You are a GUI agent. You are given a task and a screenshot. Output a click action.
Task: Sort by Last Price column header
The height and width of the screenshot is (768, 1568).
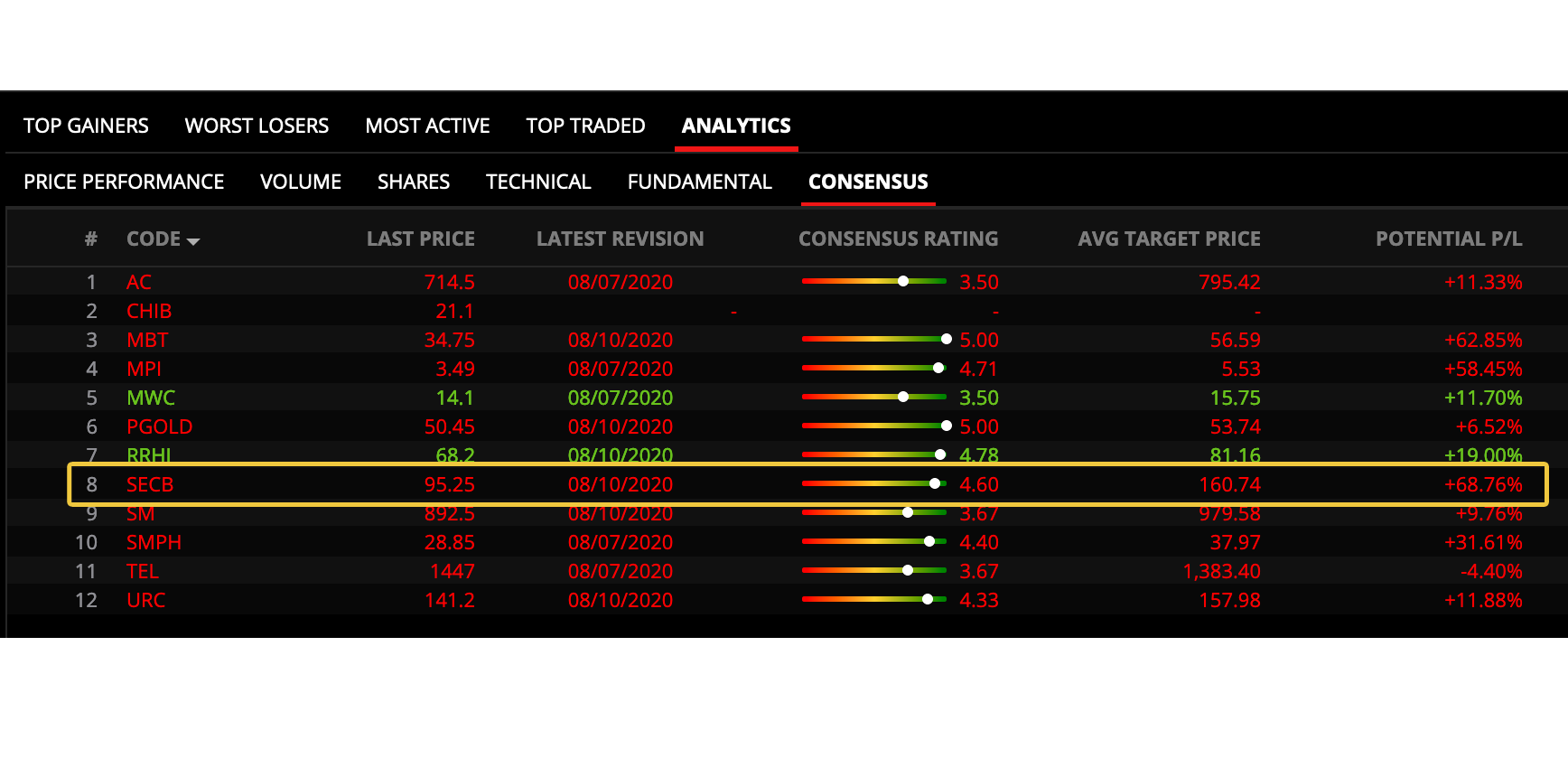click(421, 239)
